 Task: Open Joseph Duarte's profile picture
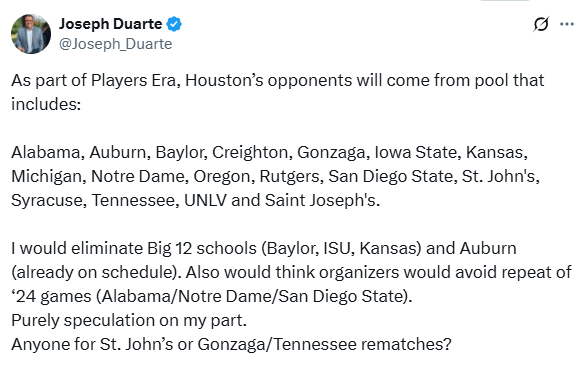31,34
